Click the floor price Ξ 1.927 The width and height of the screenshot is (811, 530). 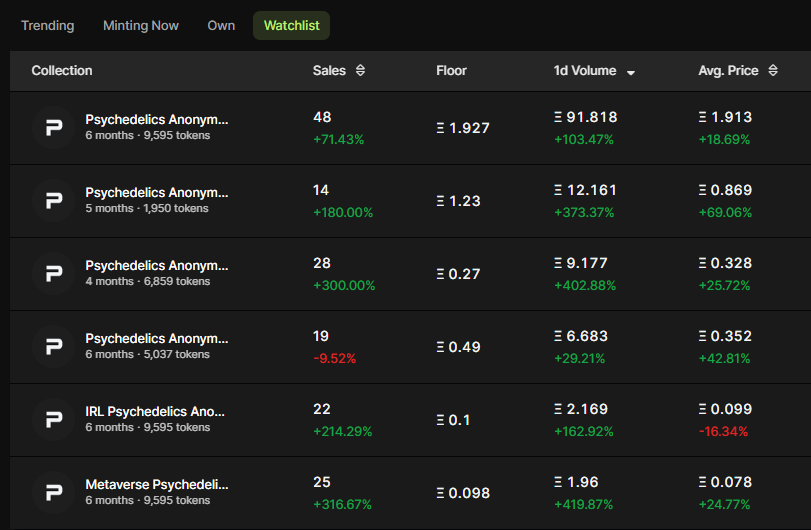click(463, 128)
